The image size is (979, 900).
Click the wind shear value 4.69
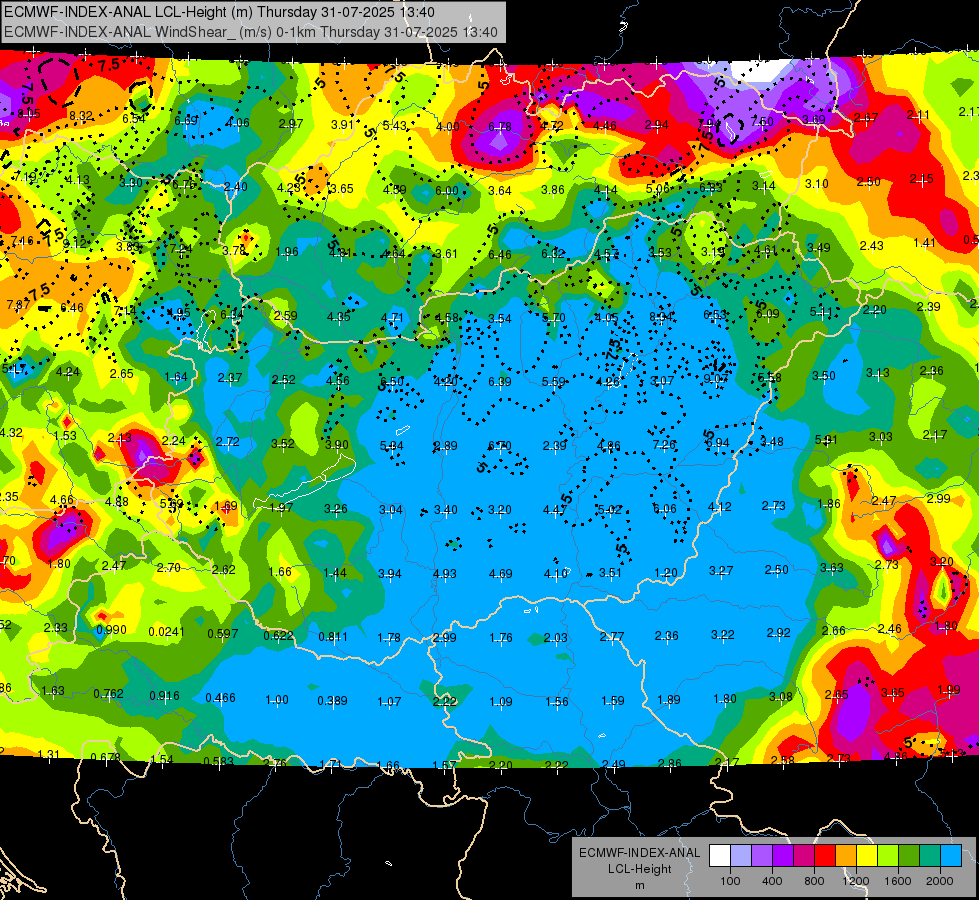pos(500,573)
